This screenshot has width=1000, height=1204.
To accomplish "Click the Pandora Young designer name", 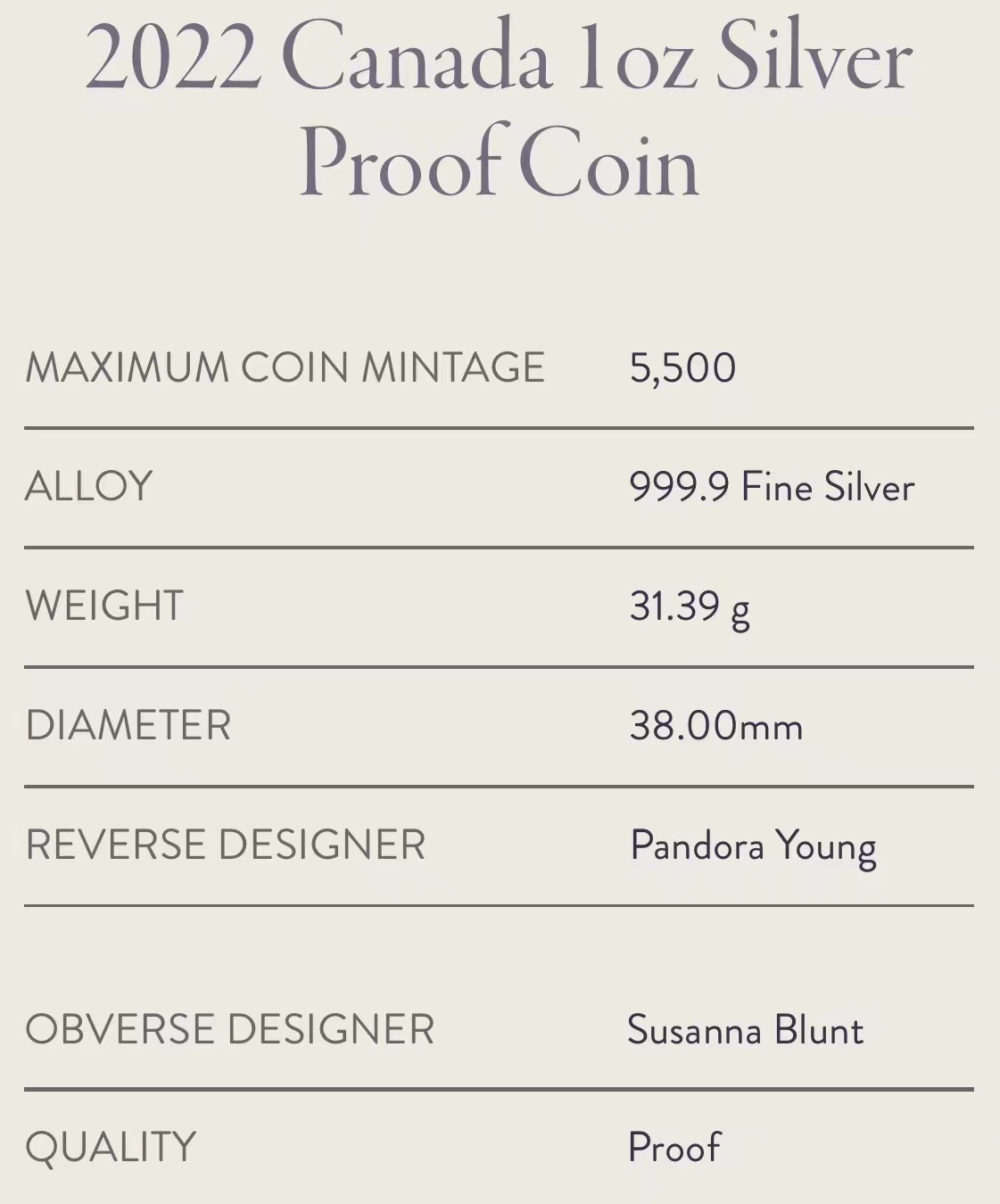I will tap(753, 845).
